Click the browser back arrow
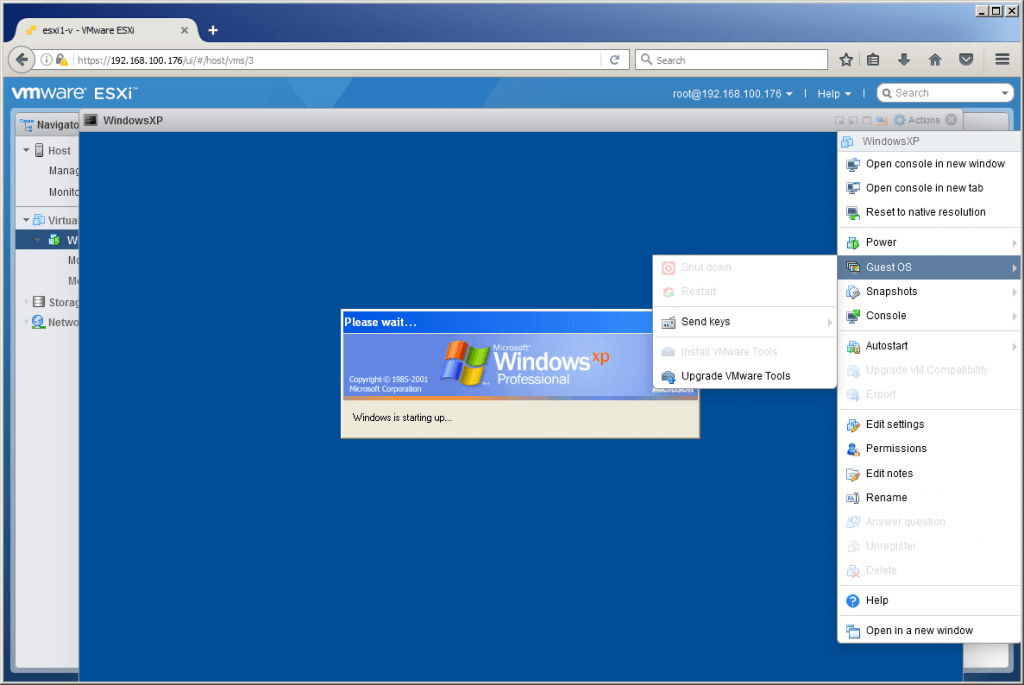1024x685 pixels. tap(22, 59)
